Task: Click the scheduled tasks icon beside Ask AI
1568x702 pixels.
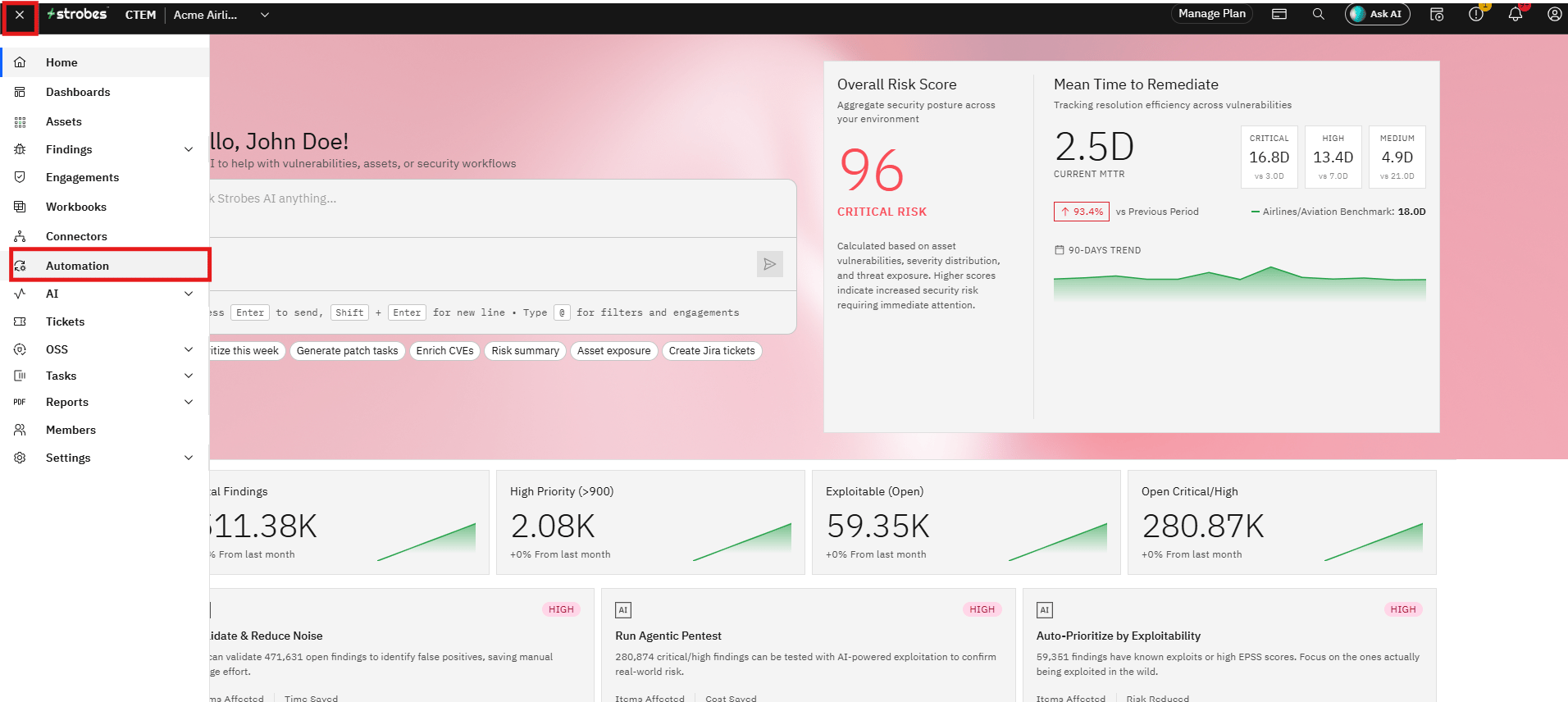Action: [x=1436, y=14]
